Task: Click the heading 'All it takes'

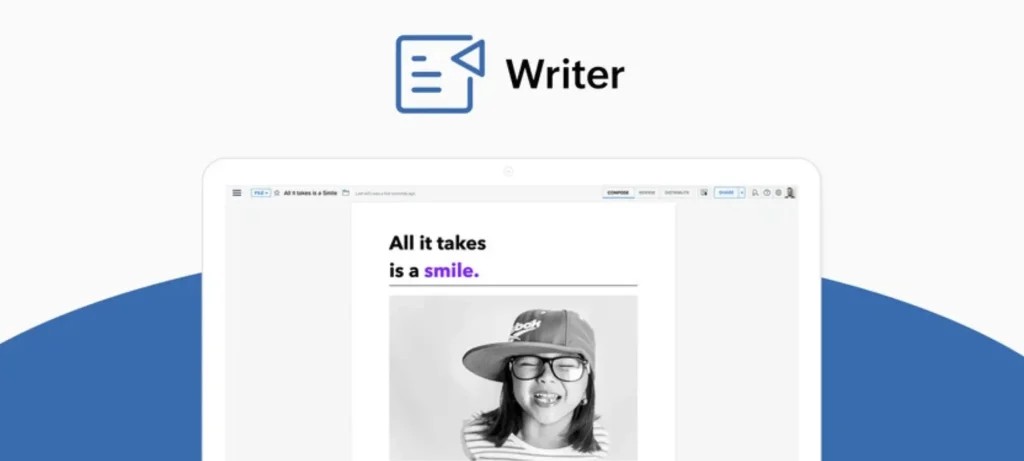Action: tap(438, 243)
